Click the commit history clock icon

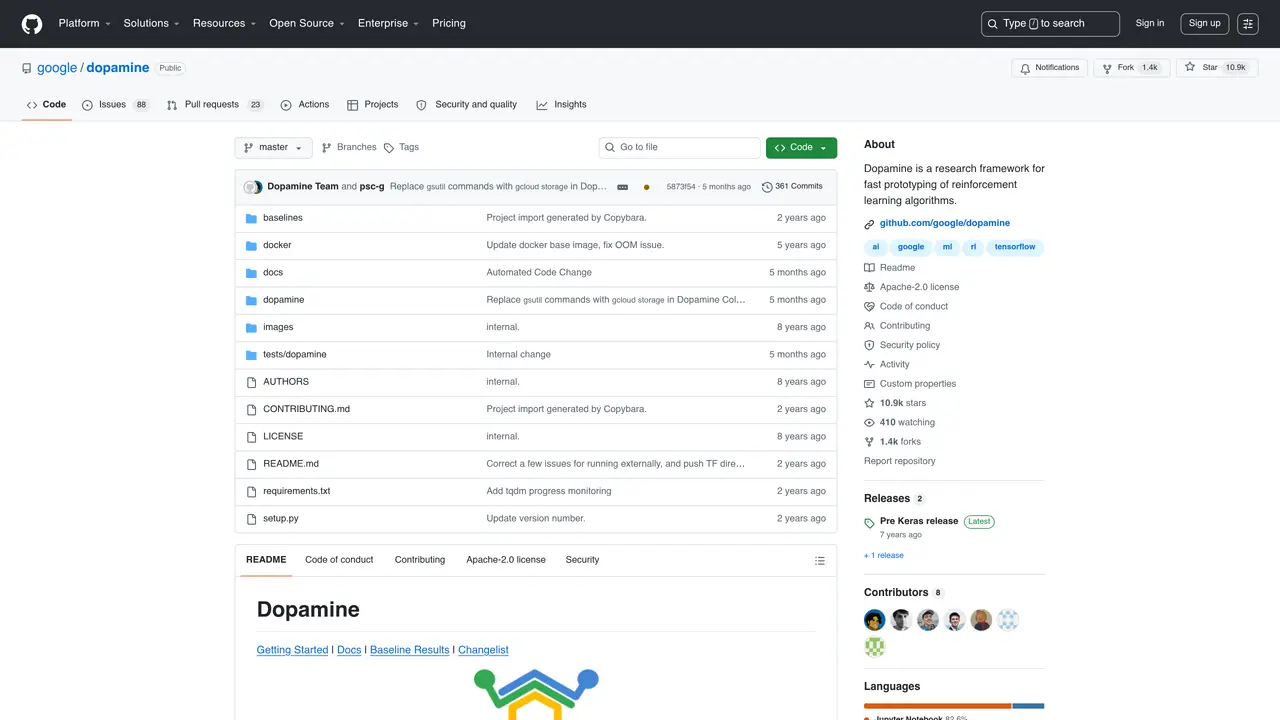(767, 187)
